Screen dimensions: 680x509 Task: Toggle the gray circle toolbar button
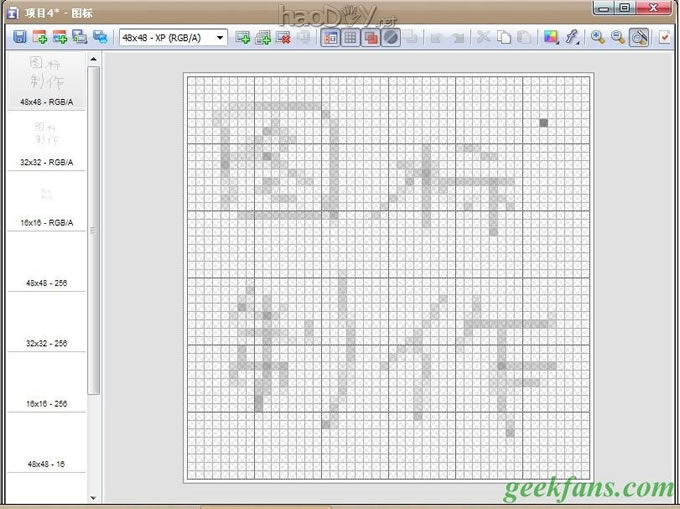click(x=391, y=37)
